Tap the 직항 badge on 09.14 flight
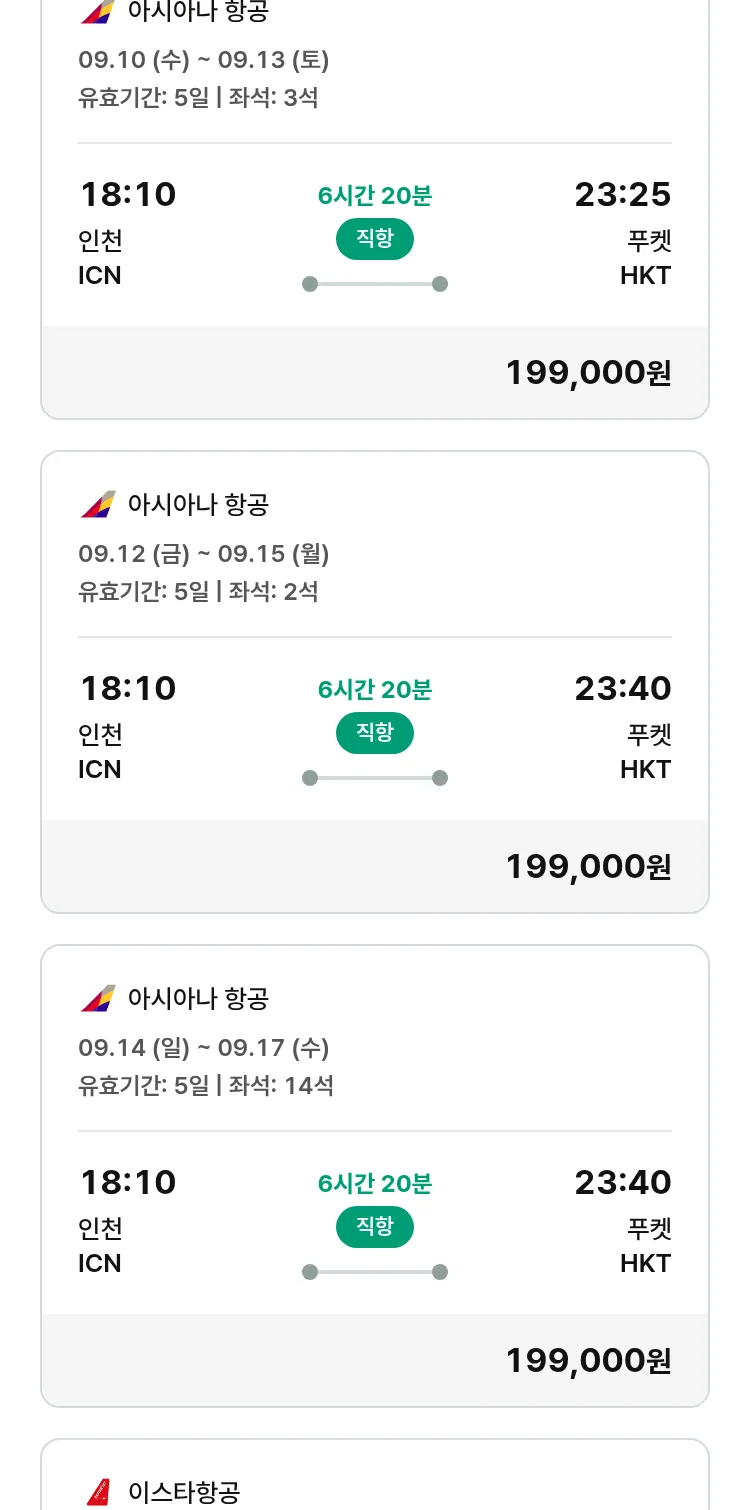The width and height of the screenshot is (750, 1510). (x=375, y=1227)
